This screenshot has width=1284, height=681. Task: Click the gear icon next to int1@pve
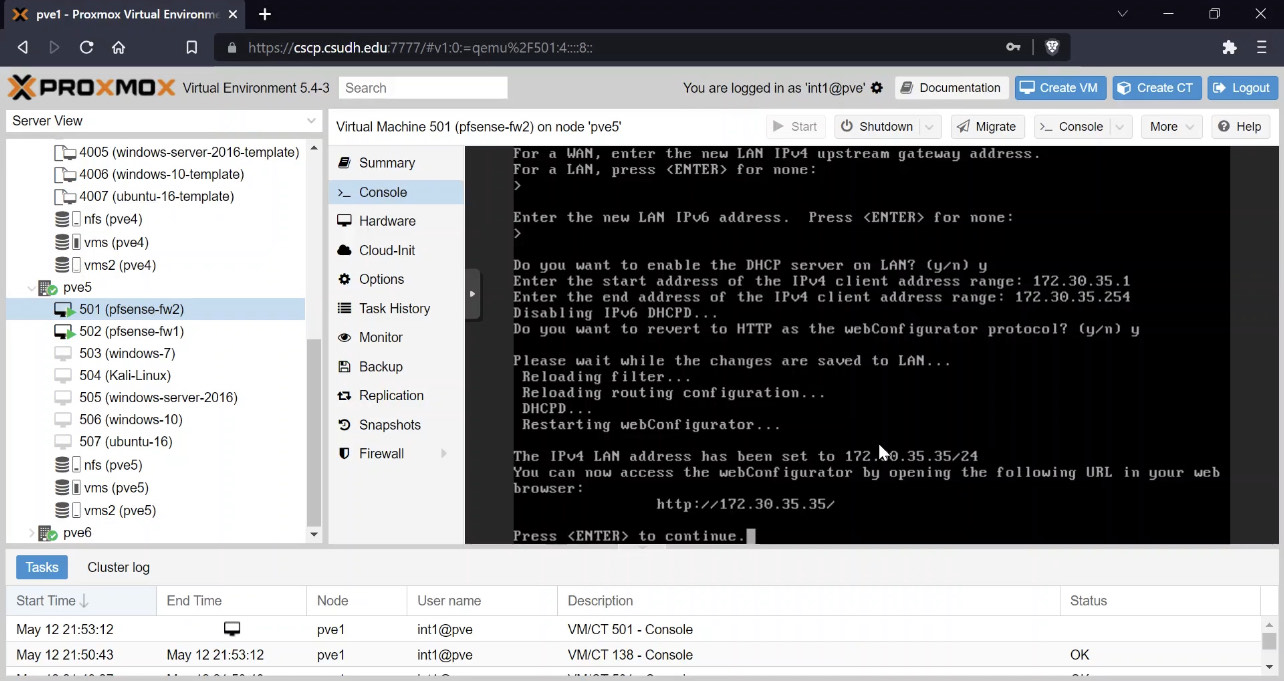[877, 88]
